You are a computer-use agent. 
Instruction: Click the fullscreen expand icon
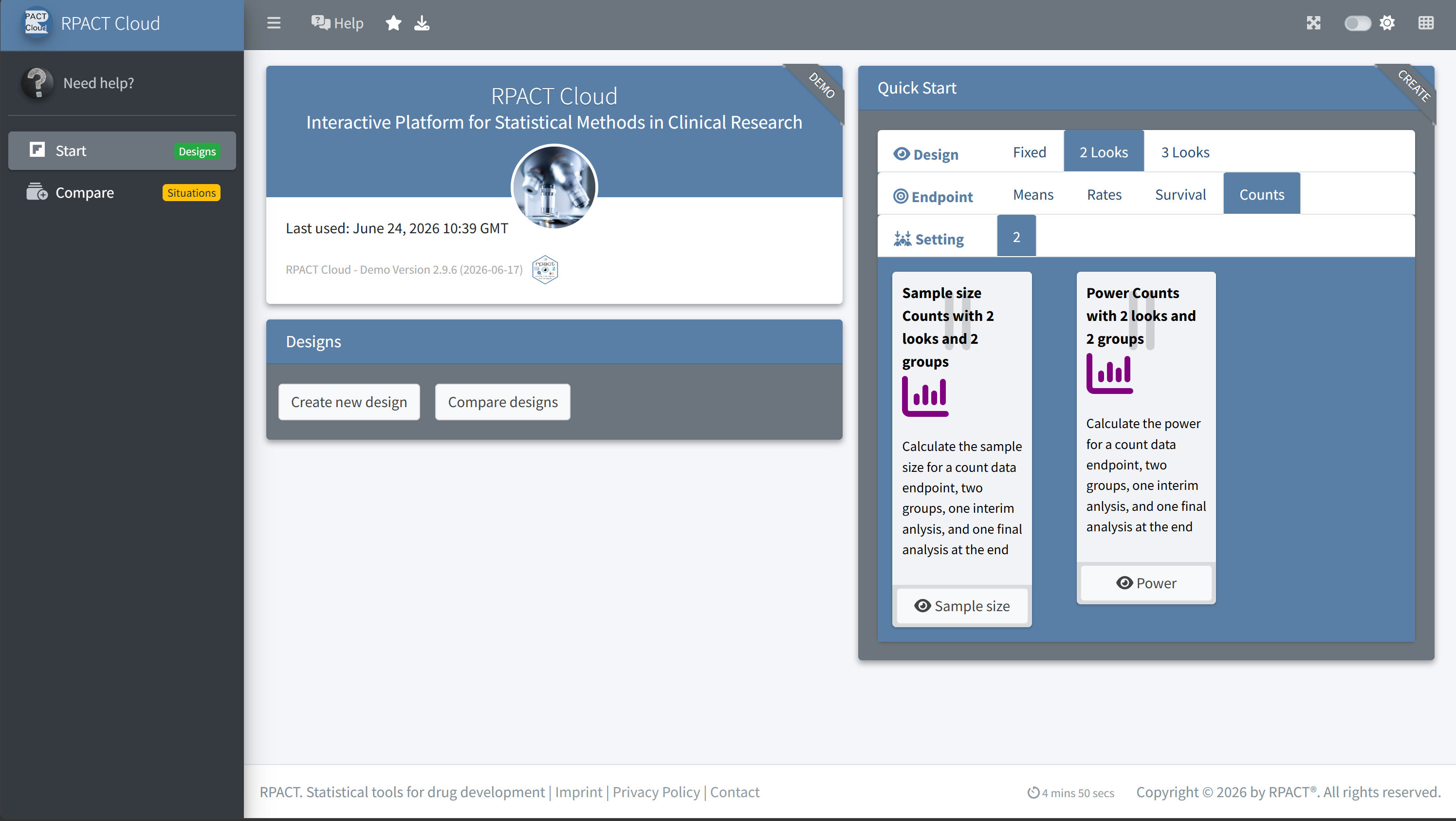tap(1313, 23)
